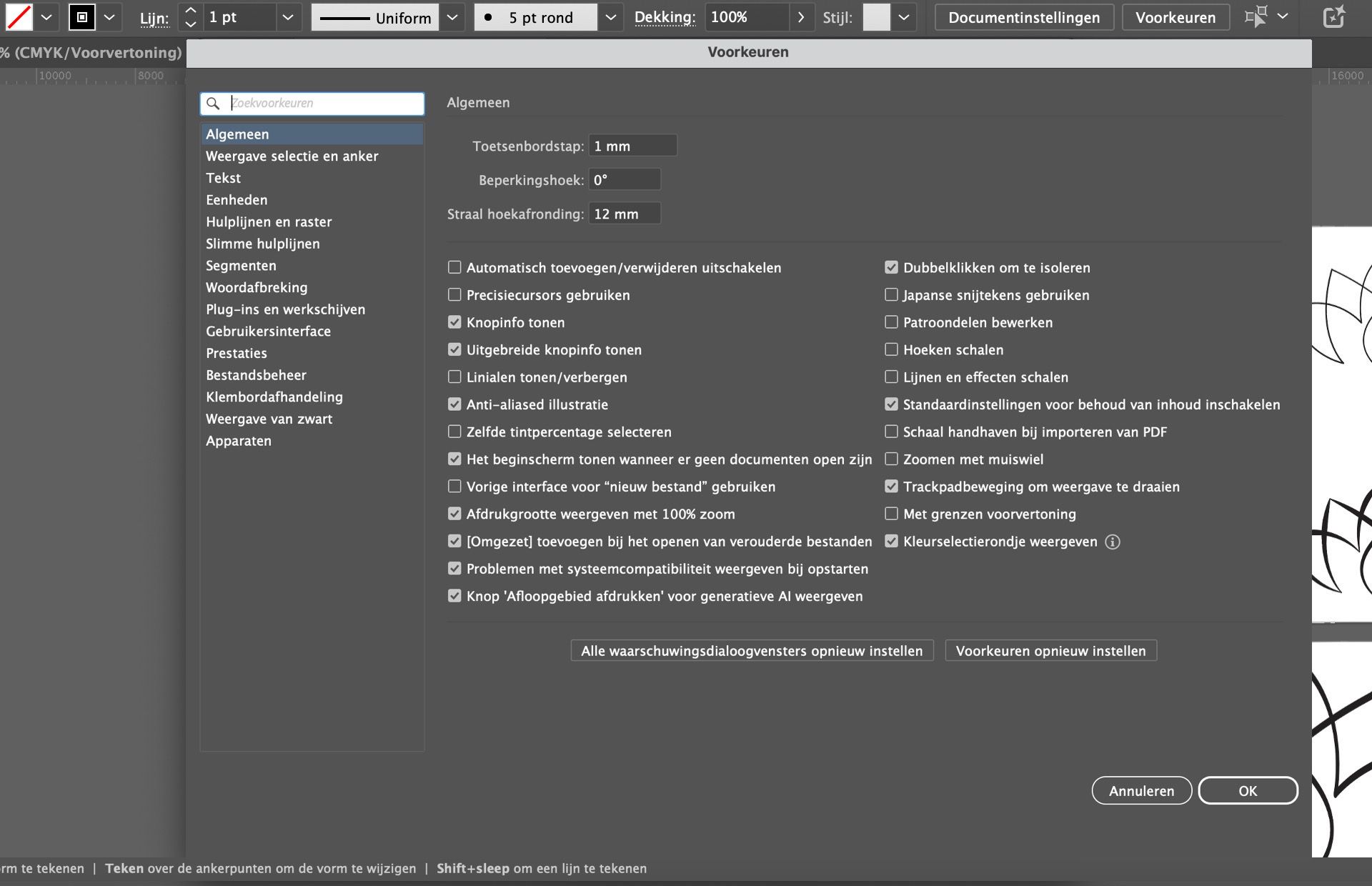Click the search magnifier in preferences panel
Viewport: 1372px width, 886px height.
click(214, 104)
